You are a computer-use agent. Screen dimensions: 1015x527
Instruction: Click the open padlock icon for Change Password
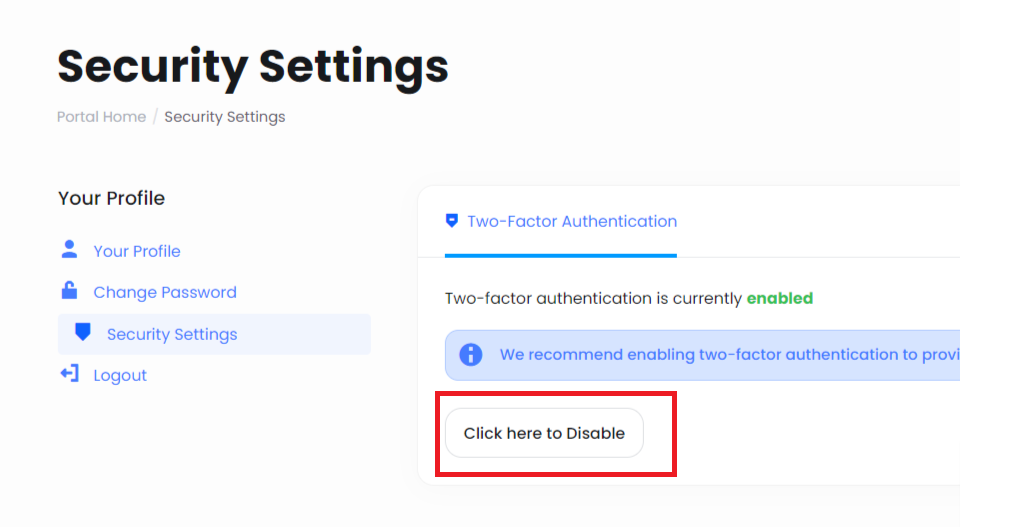tap(69, 291)
